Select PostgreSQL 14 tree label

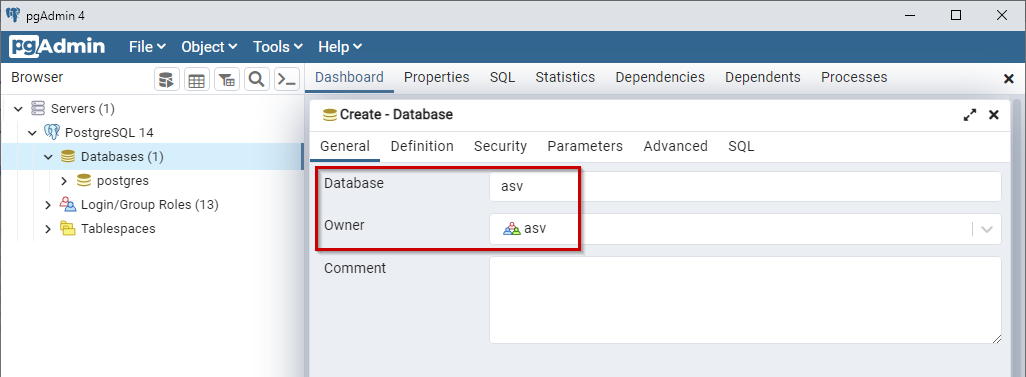109,133
